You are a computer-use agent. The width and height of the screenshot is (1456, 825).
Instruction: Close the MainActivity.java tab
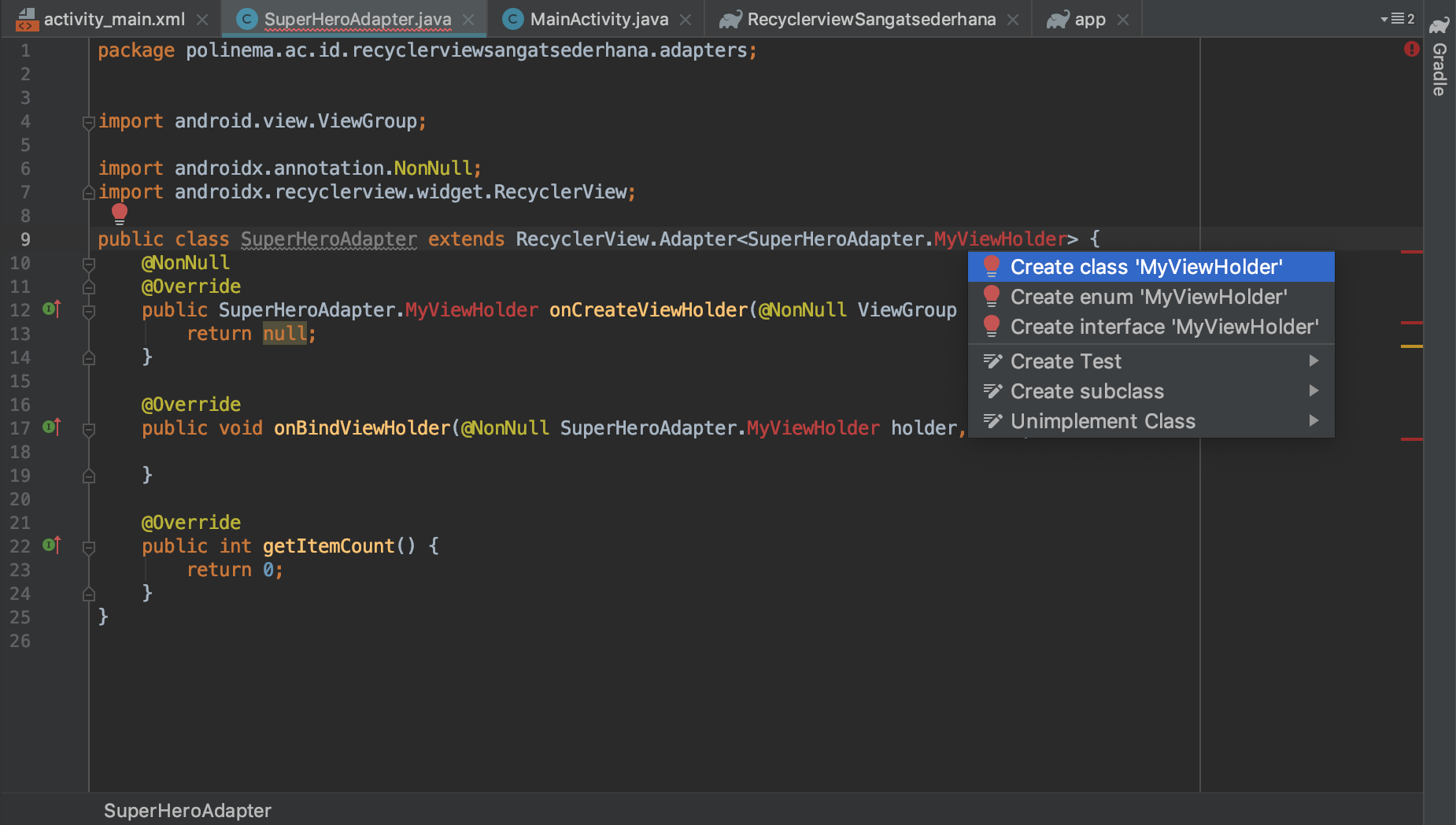point(686,20)
